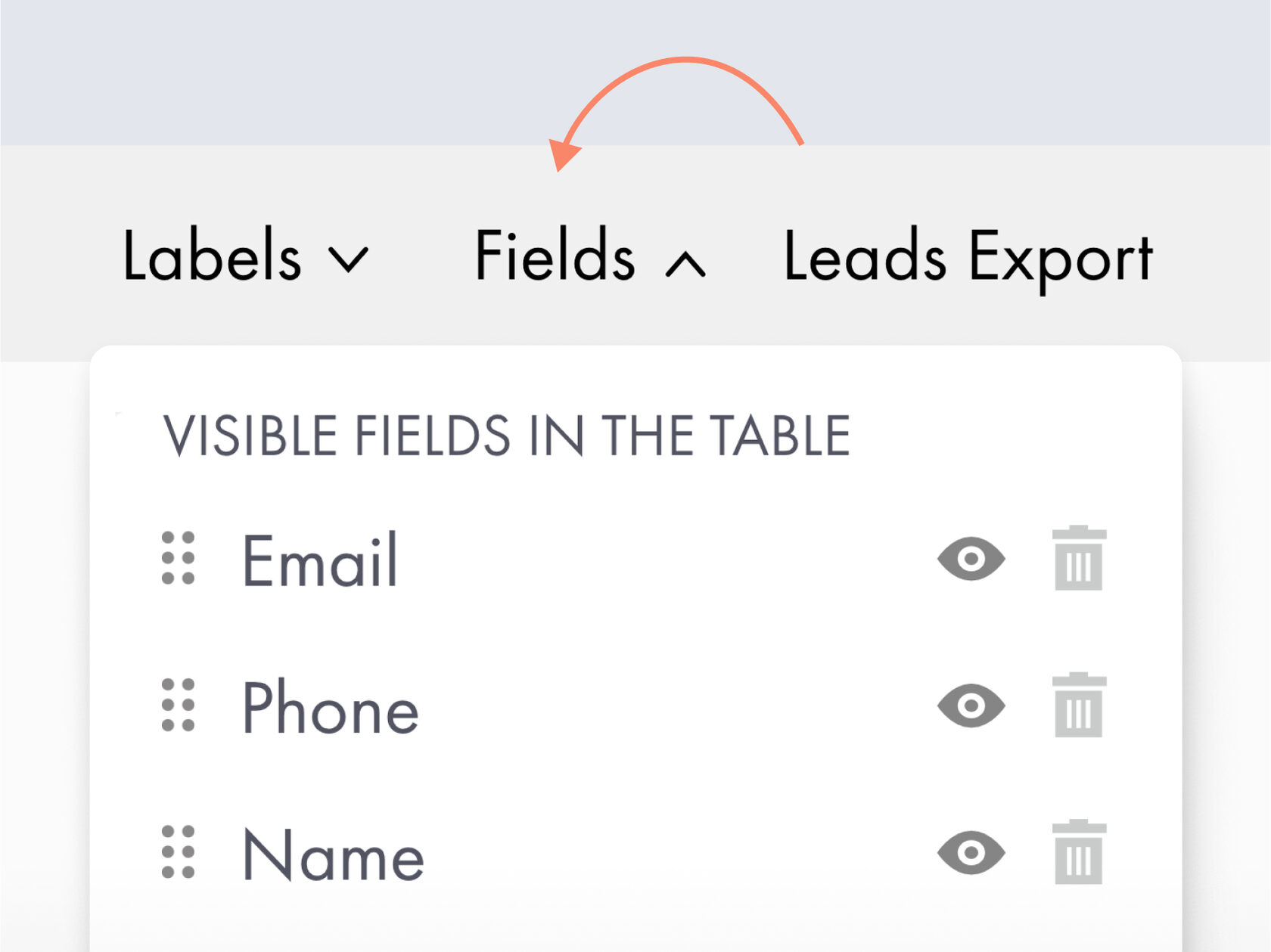Delete the Phone field with trash icon

1079,705
